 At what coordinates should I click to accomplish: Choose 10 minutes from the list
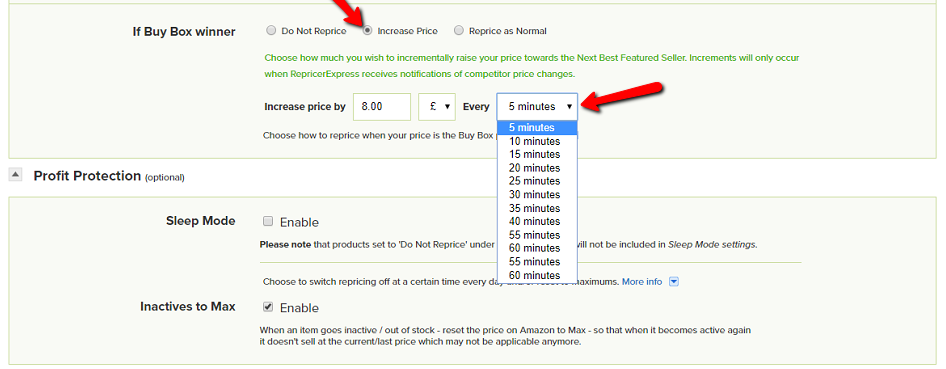pyautogui.click(x=537, y=141)
